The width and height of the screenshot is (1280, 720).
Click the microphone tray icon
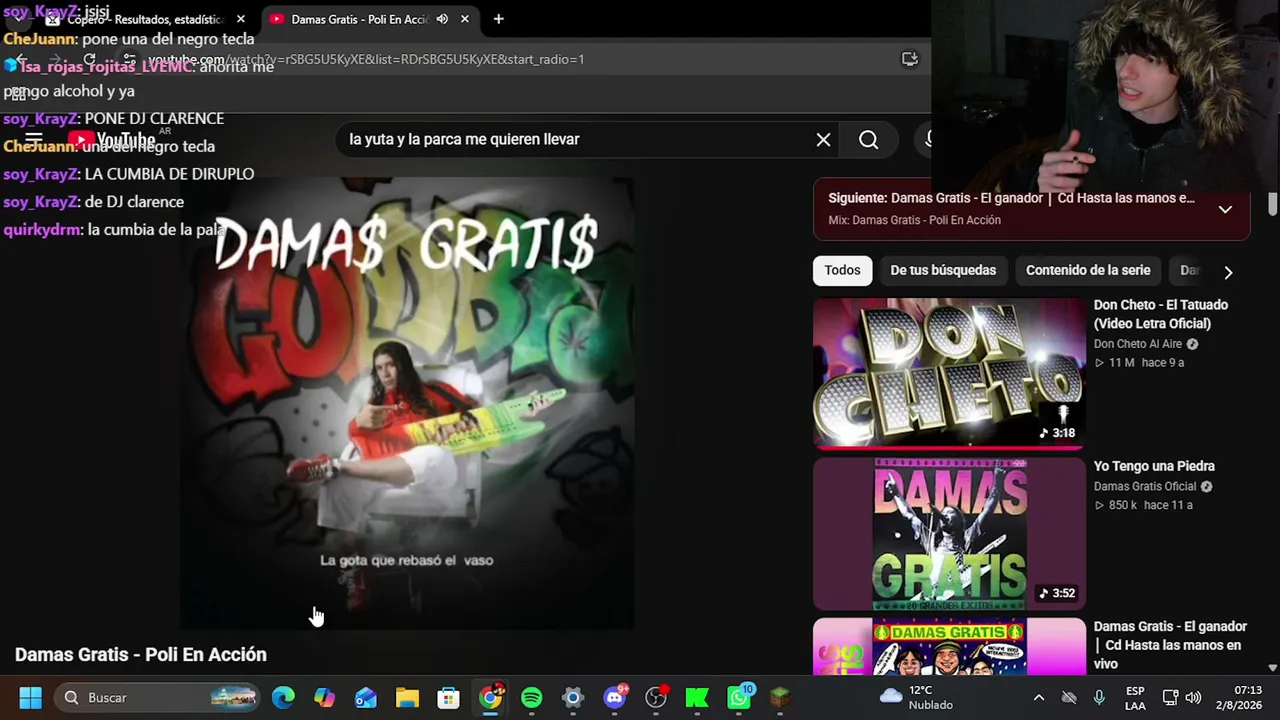click(1099, 698)
